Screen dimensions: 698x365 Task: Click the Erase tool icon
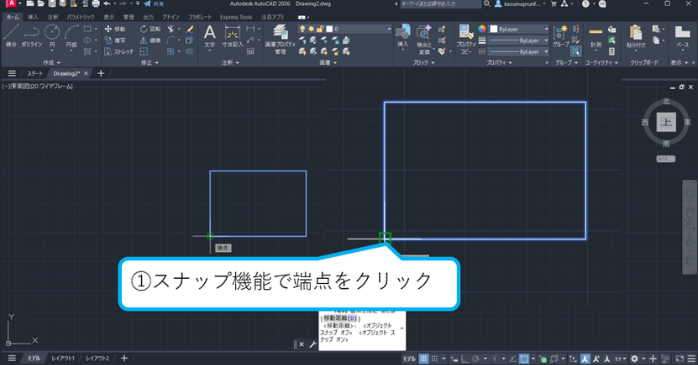[190, 29]
